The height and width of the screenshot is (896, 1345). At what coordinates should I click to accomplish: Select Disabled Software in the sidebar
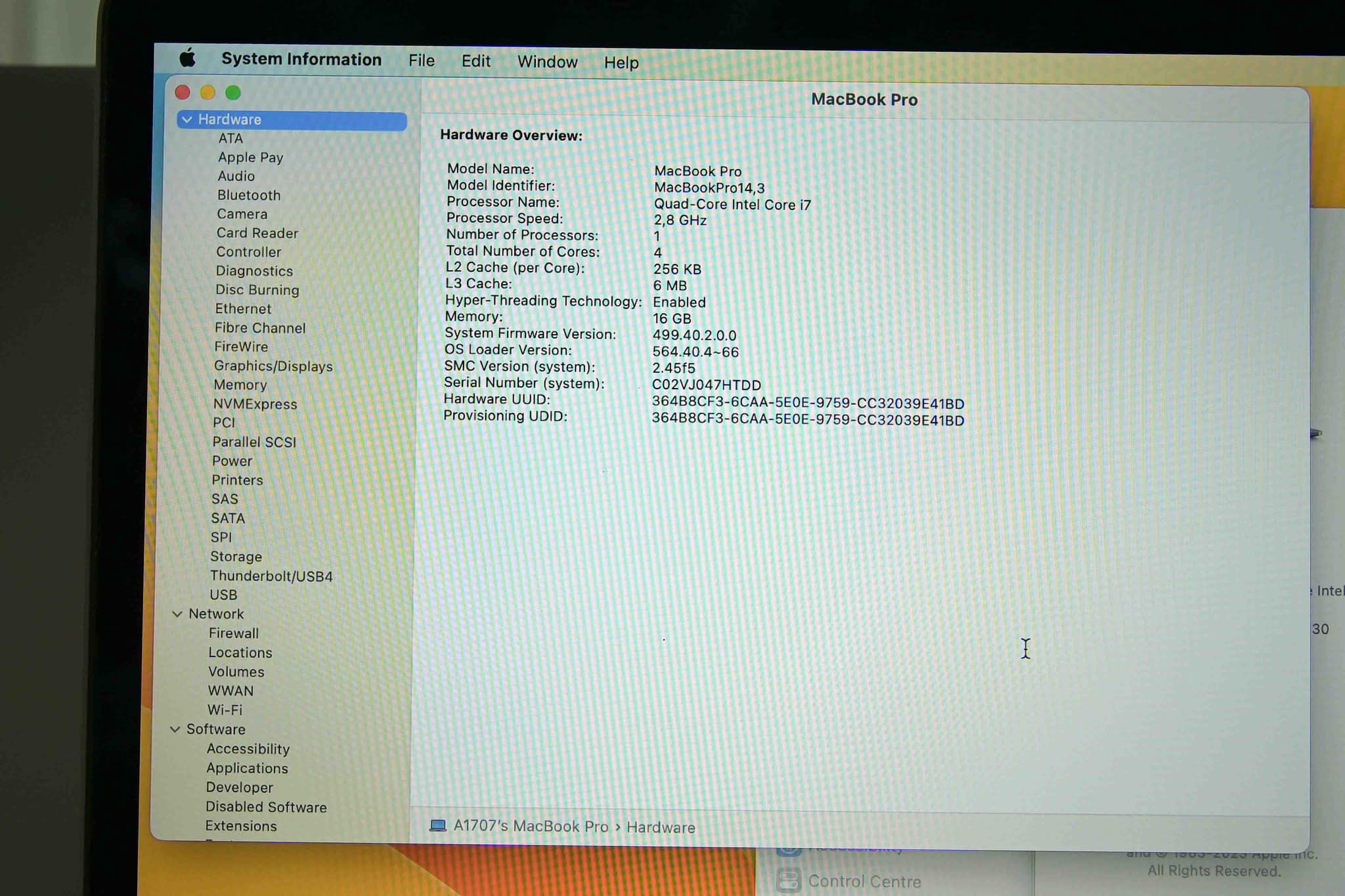tap(266, 807)
